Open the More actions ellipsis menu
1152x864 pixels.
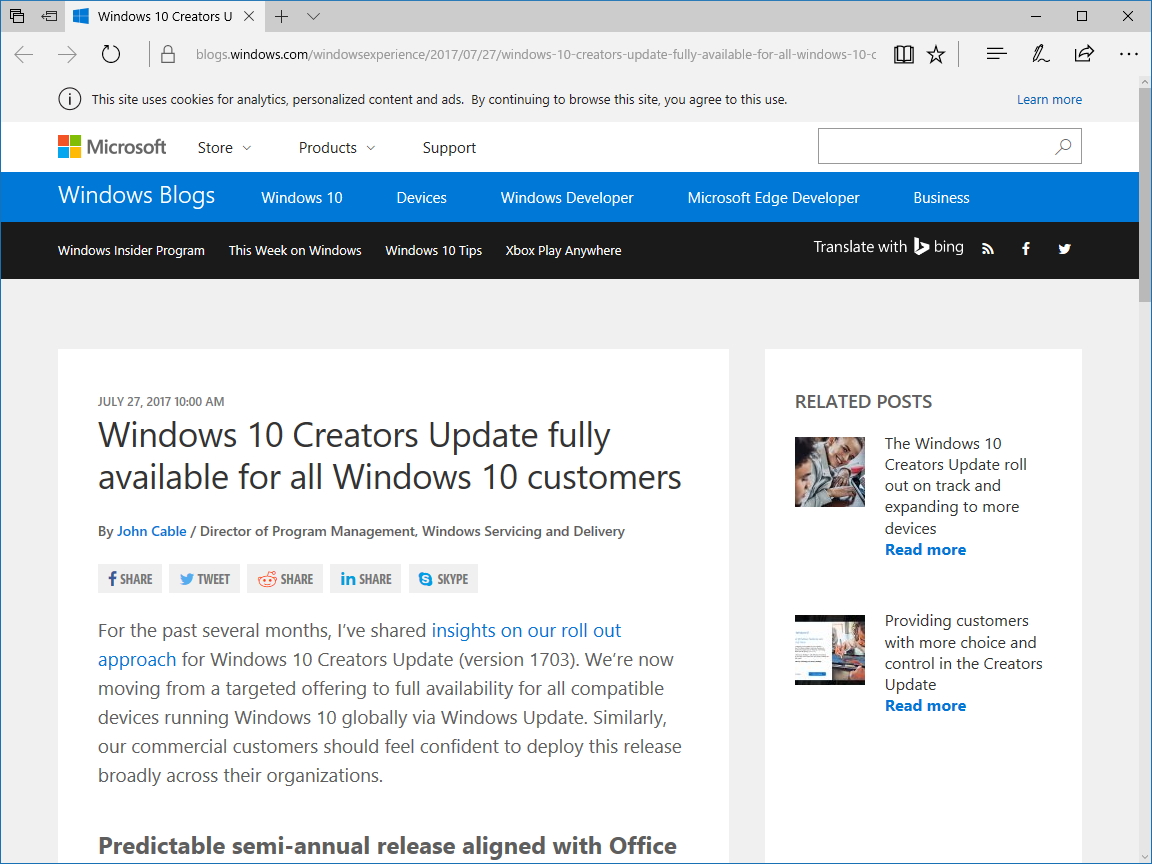pyautogui.click(x=1129, y=54)
